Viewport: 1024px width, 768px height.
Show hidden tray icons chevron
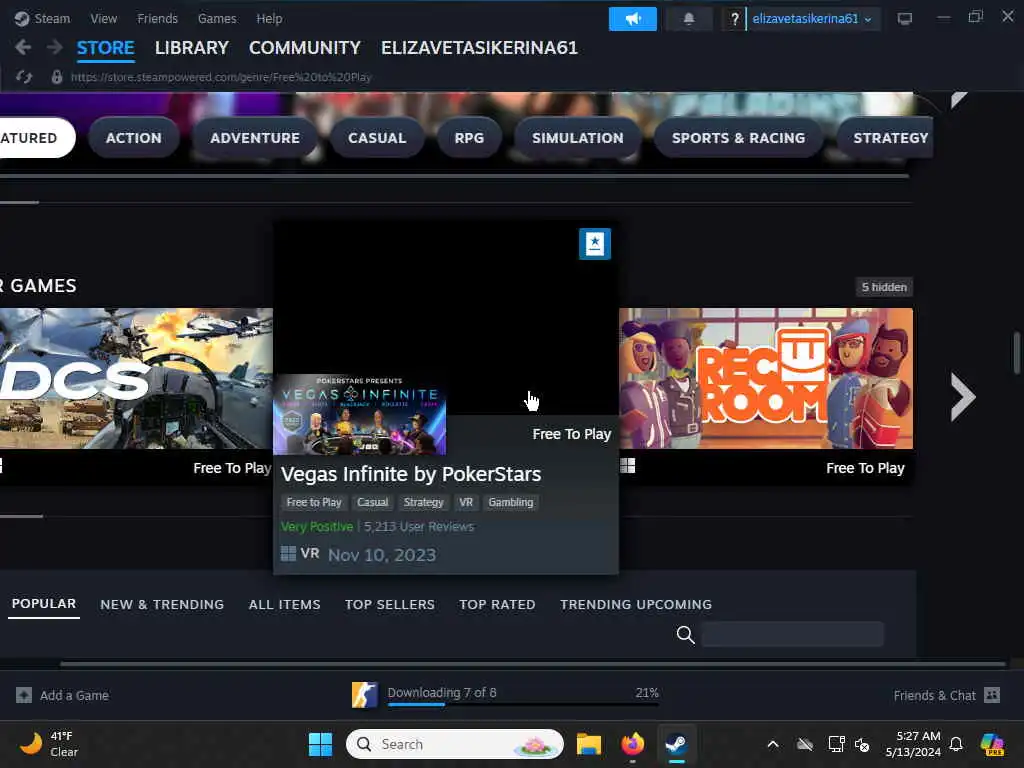(x=773, y=744)
